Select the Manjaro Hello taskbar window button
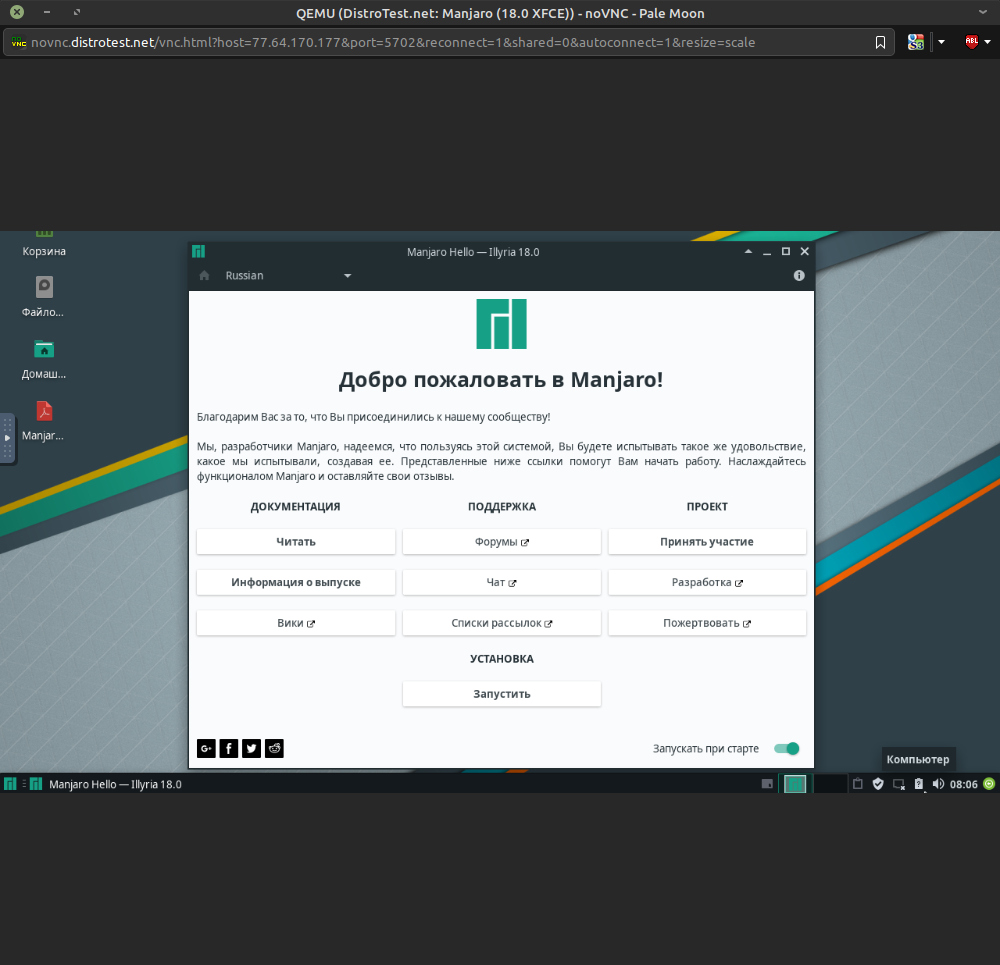This screenshot has width=1000, height=965. point(106,784)
